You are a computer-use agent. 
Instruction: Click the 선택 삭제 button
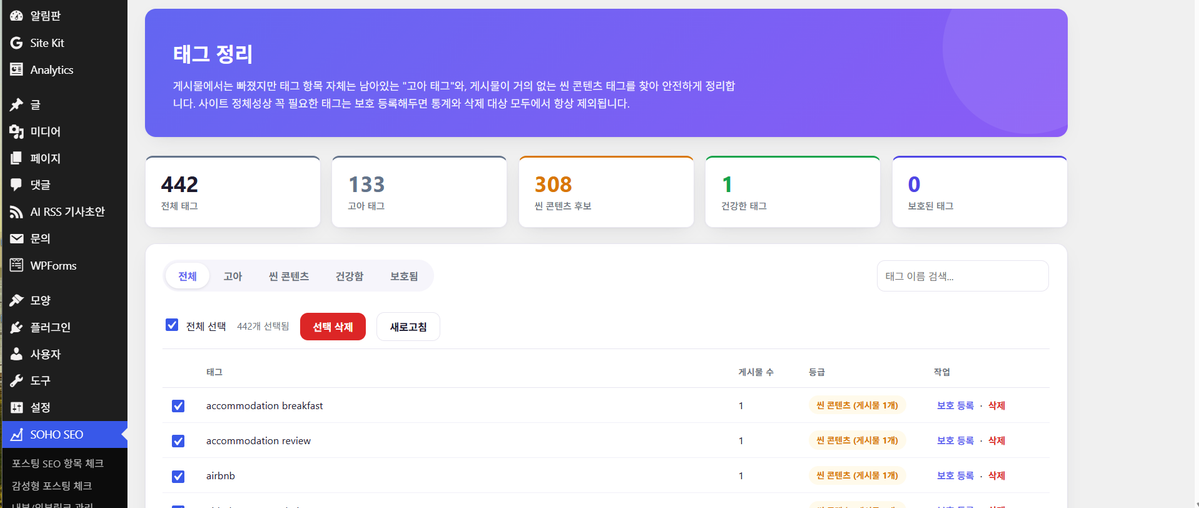[x=333, y=327]
